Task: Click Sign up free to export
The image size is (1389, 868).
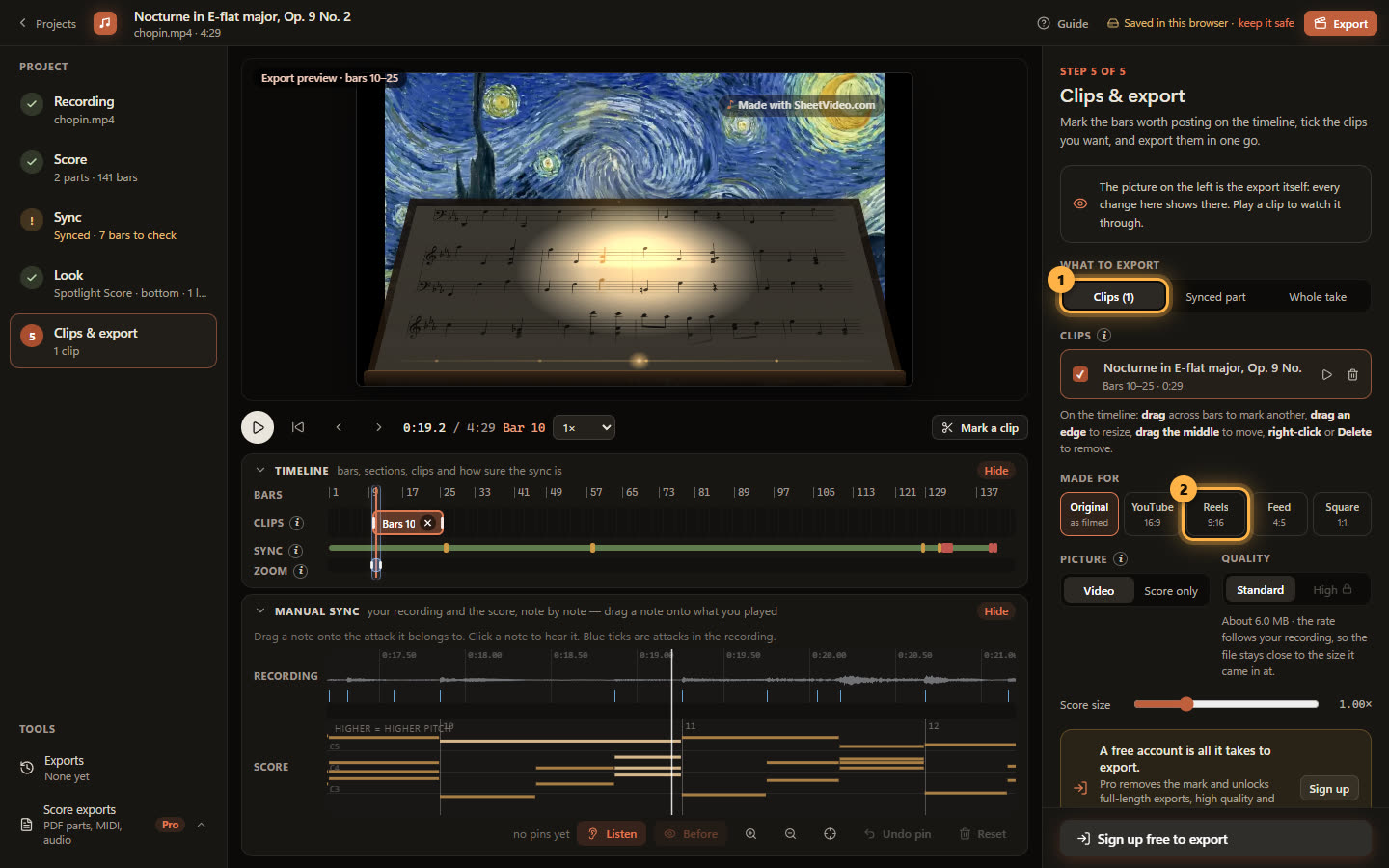Action: coord(1215,839)
